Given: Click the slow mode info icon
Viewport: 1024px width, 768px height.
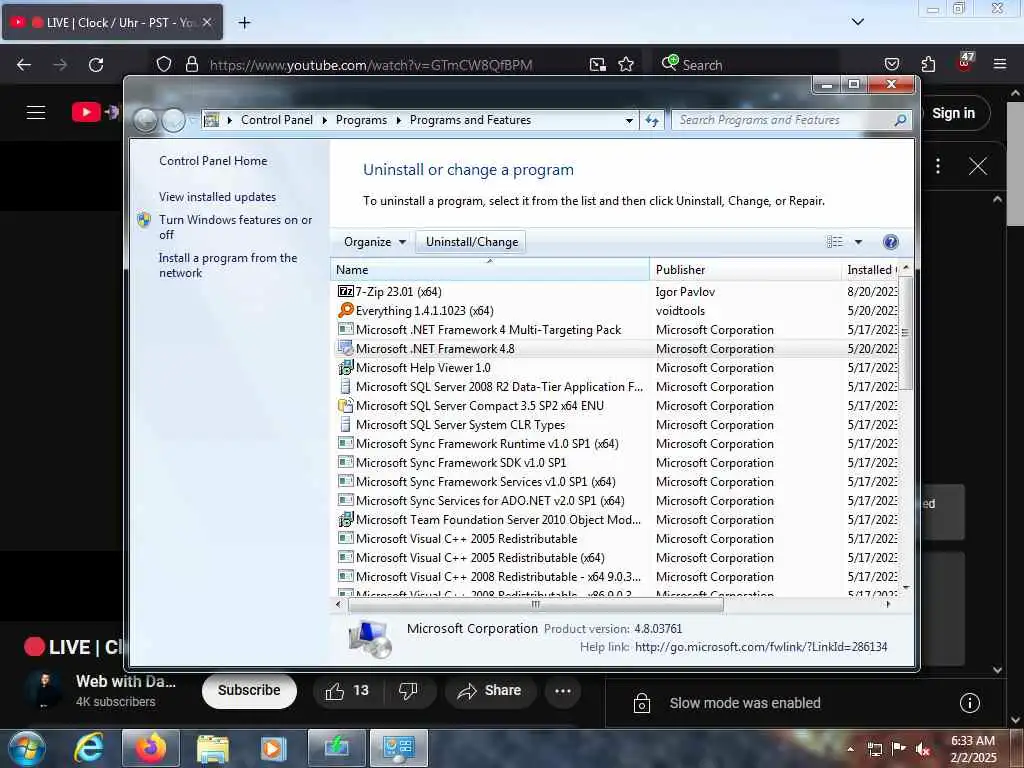Looking at the screenshot, I should click(970, 703).
